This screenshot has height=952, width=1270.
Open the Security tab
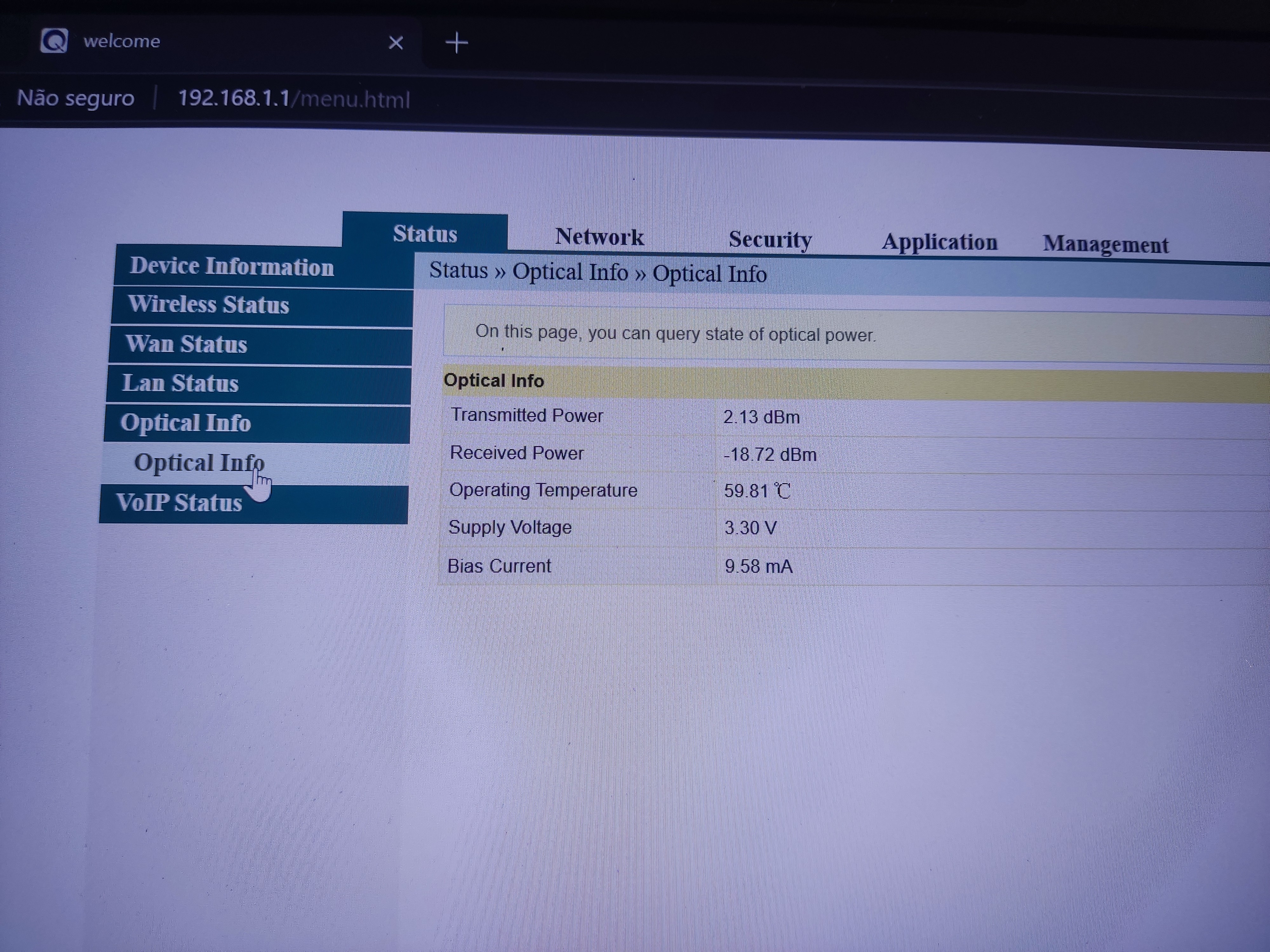[x=769, y=239]
